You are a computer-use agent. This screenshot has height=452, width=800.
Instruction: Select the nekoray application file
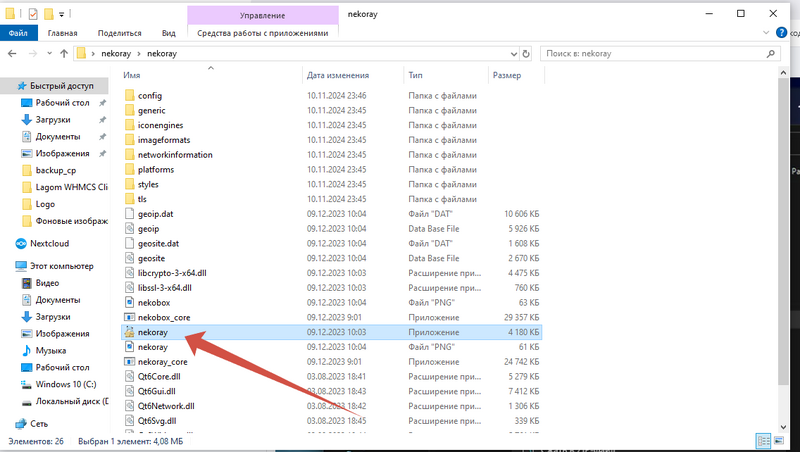coord(152,331)
